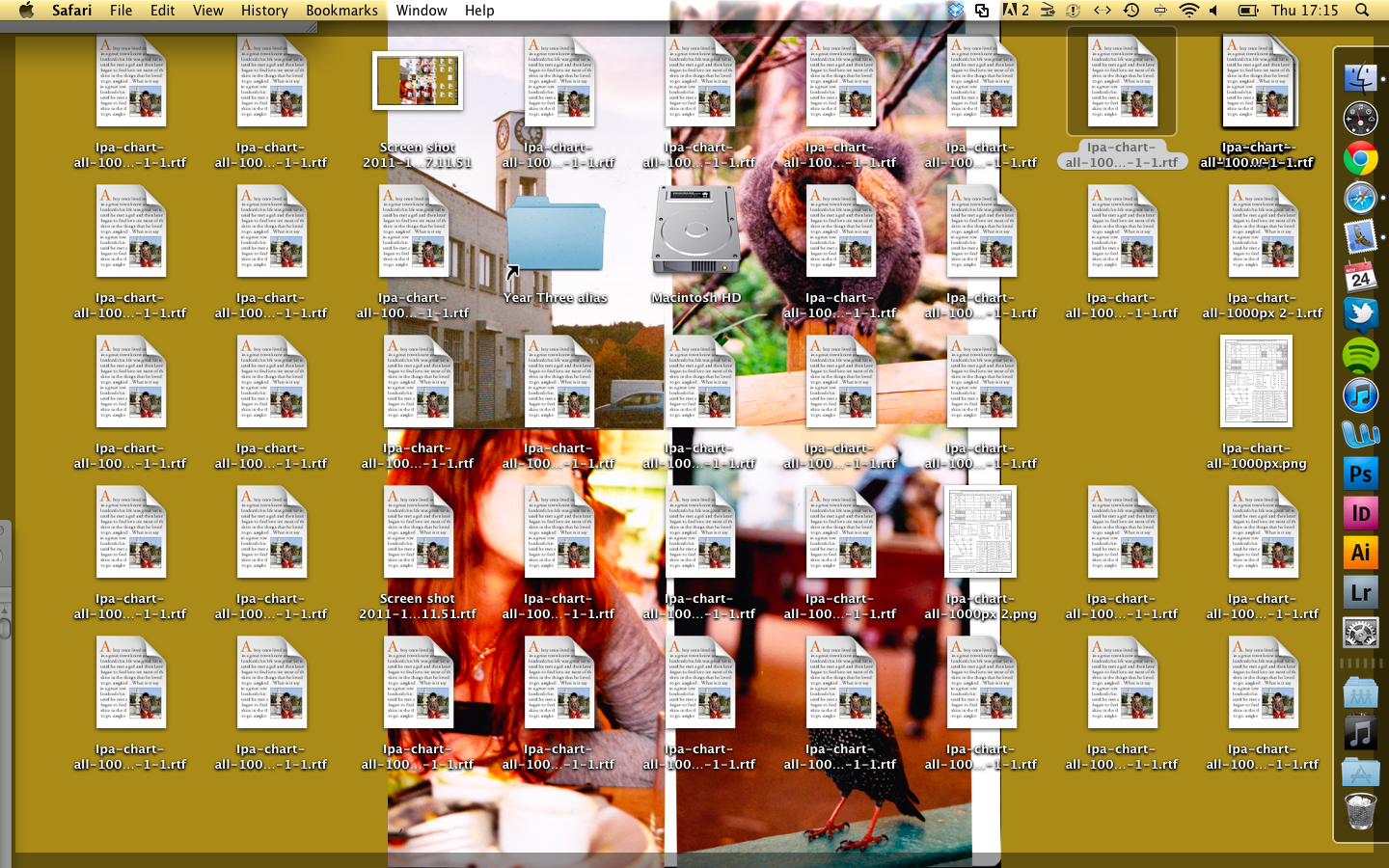Click the 'Macintosh HD' label text
1389x868 pixels.
695,298
